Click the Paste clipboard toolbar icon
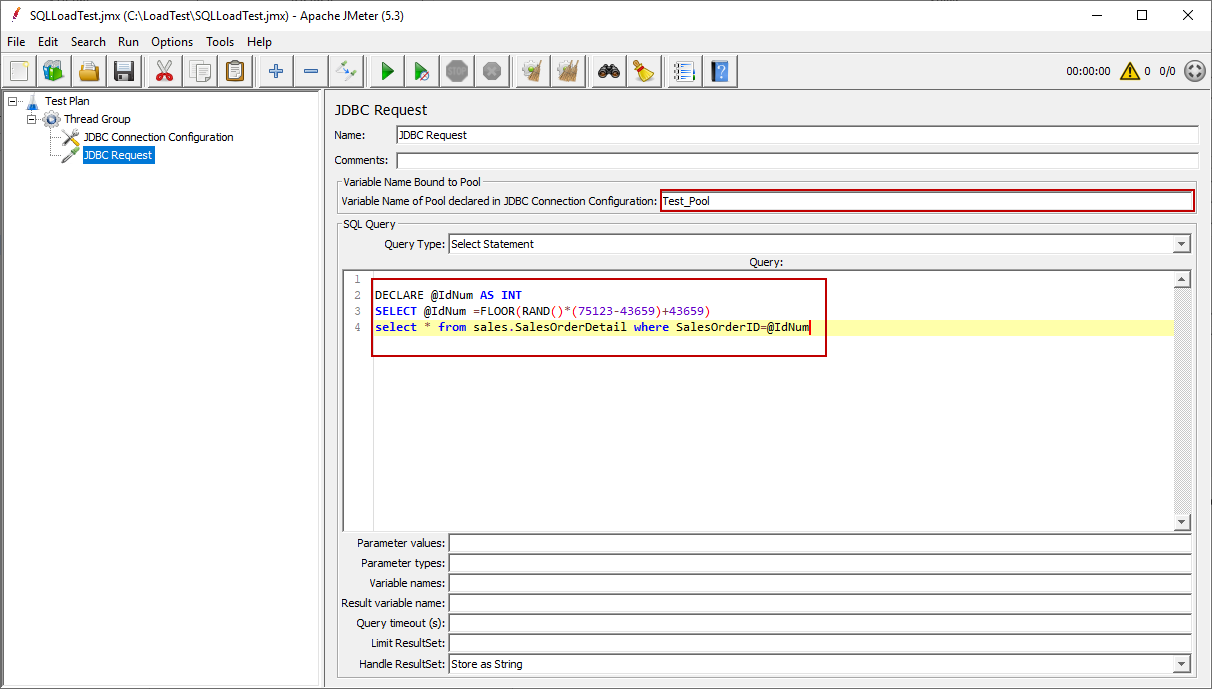This screenshot has width=1212, height=689. (235, 71)
